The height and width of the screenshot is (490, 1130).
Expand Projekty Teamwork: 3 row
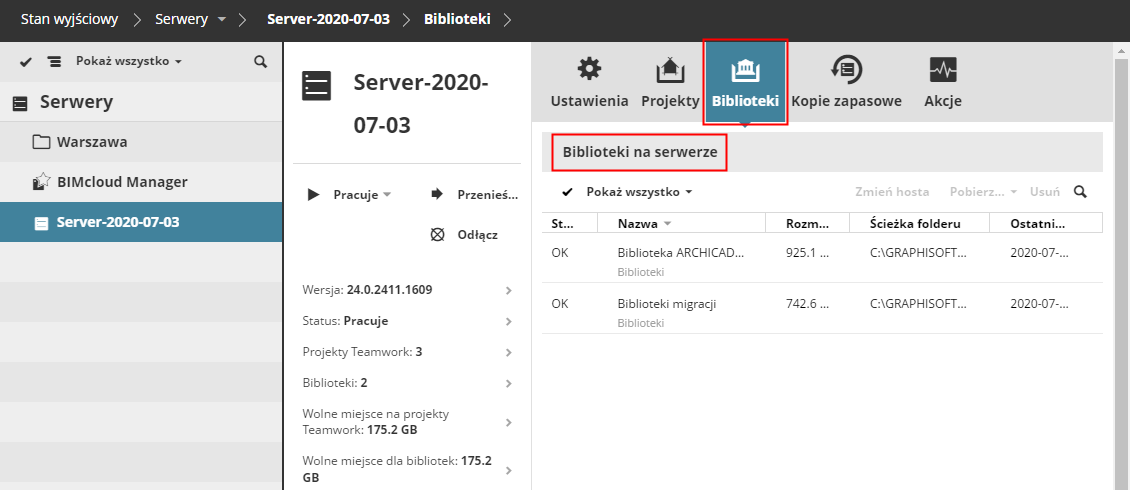[x=409, y=352]
